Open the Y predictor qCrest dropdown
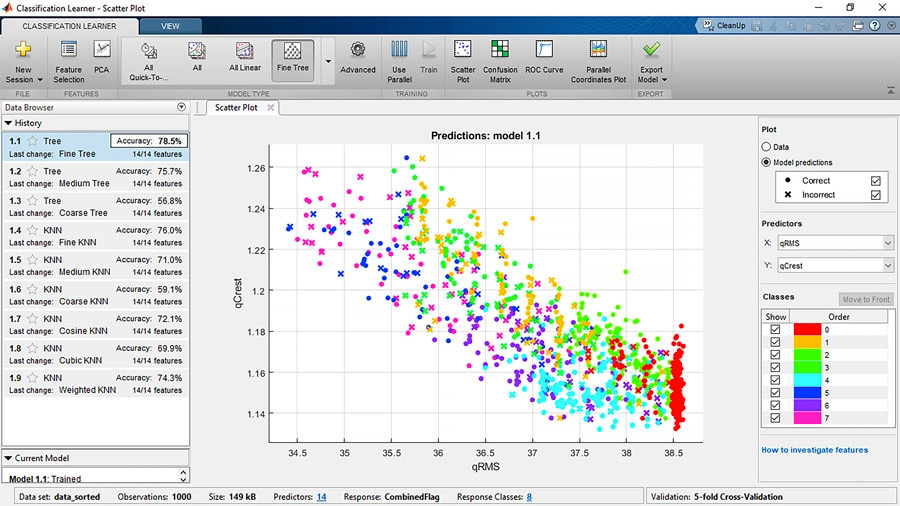This screenshot has height=506, width=900. coord(888,266)
